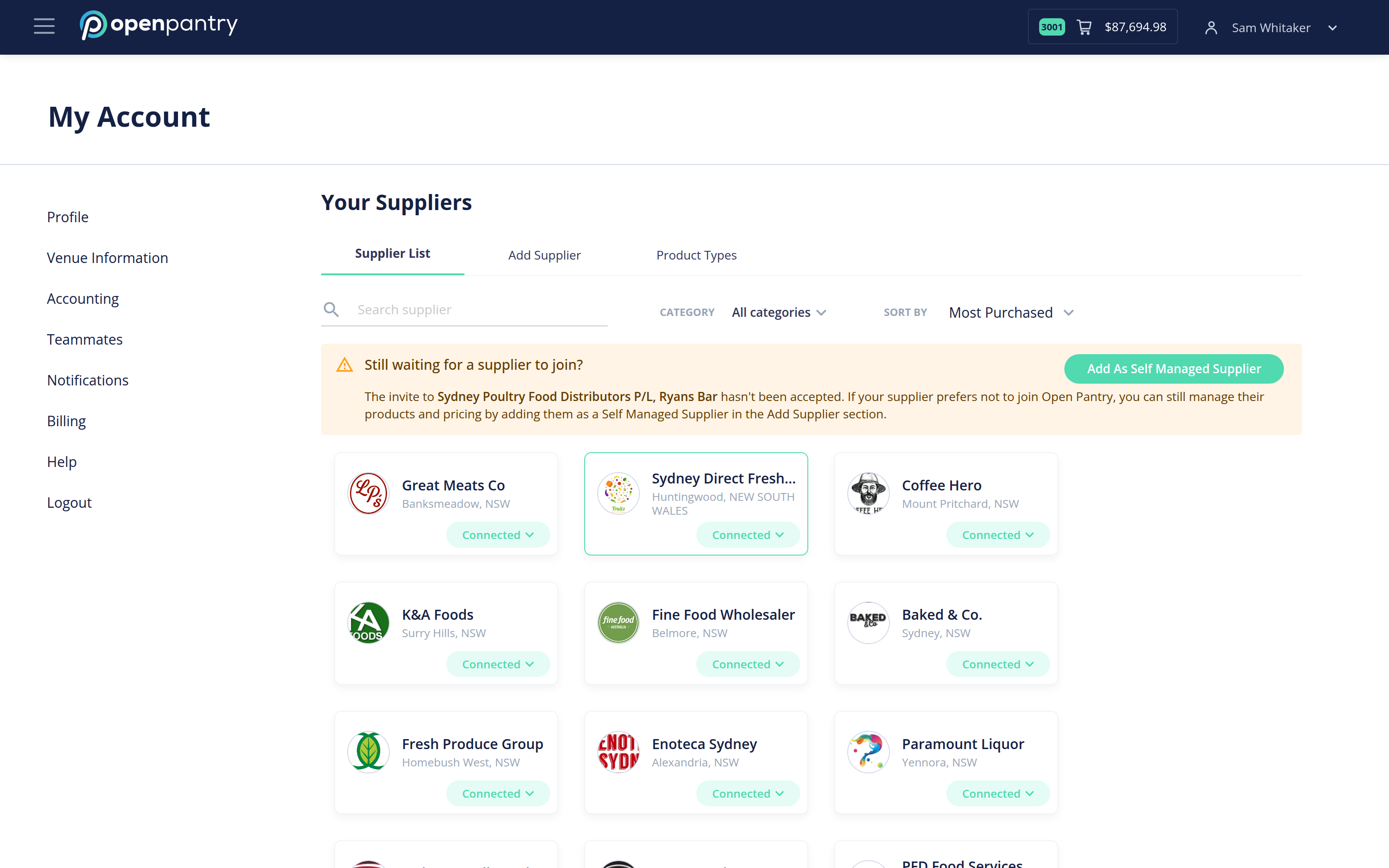
Task: Click K&A Foods logo
Action: click(369, 622)
